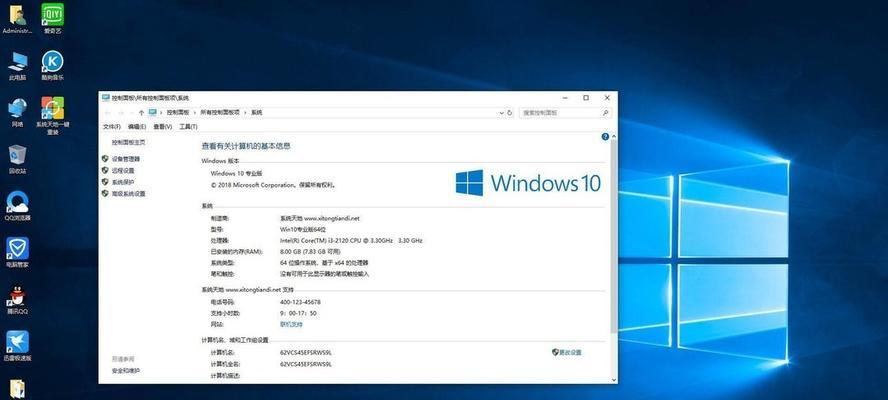Click the text 'Windows 10 专业版'
The image size is (888, 400).
(237, 173)
